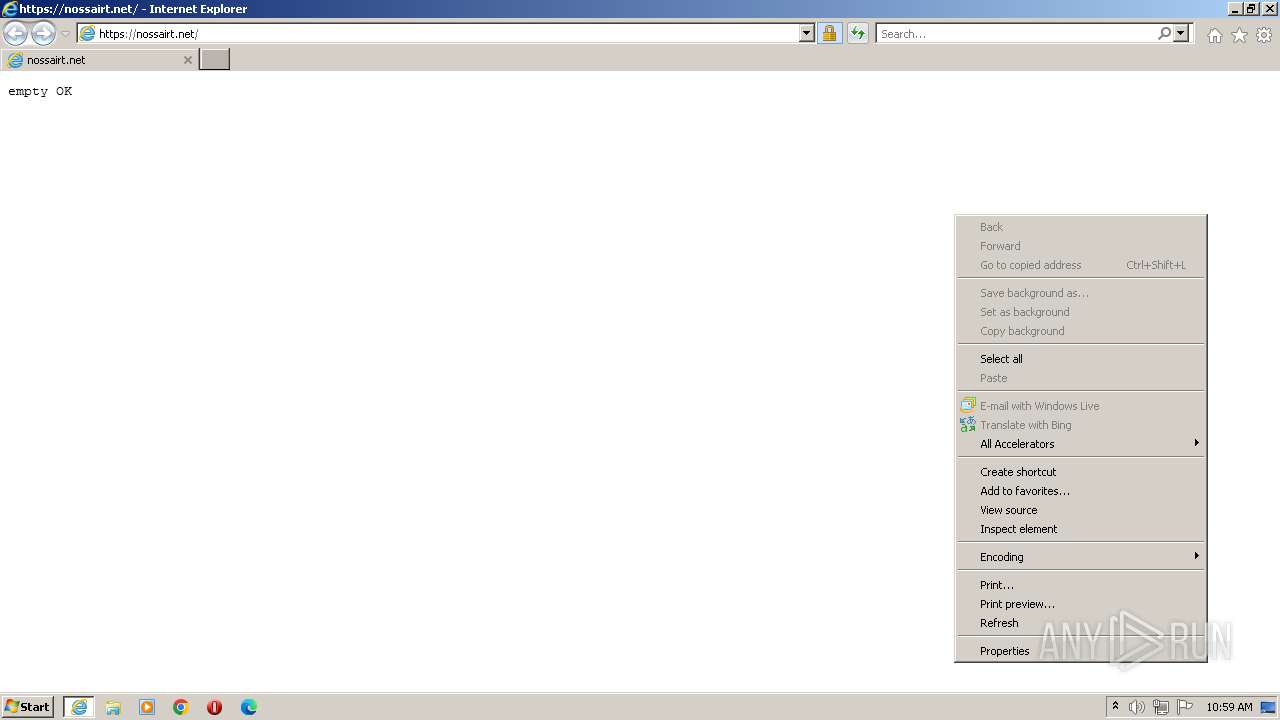Expand the address bar autocomplete dropdown
1280x720 pixels.
click(807, 34)
